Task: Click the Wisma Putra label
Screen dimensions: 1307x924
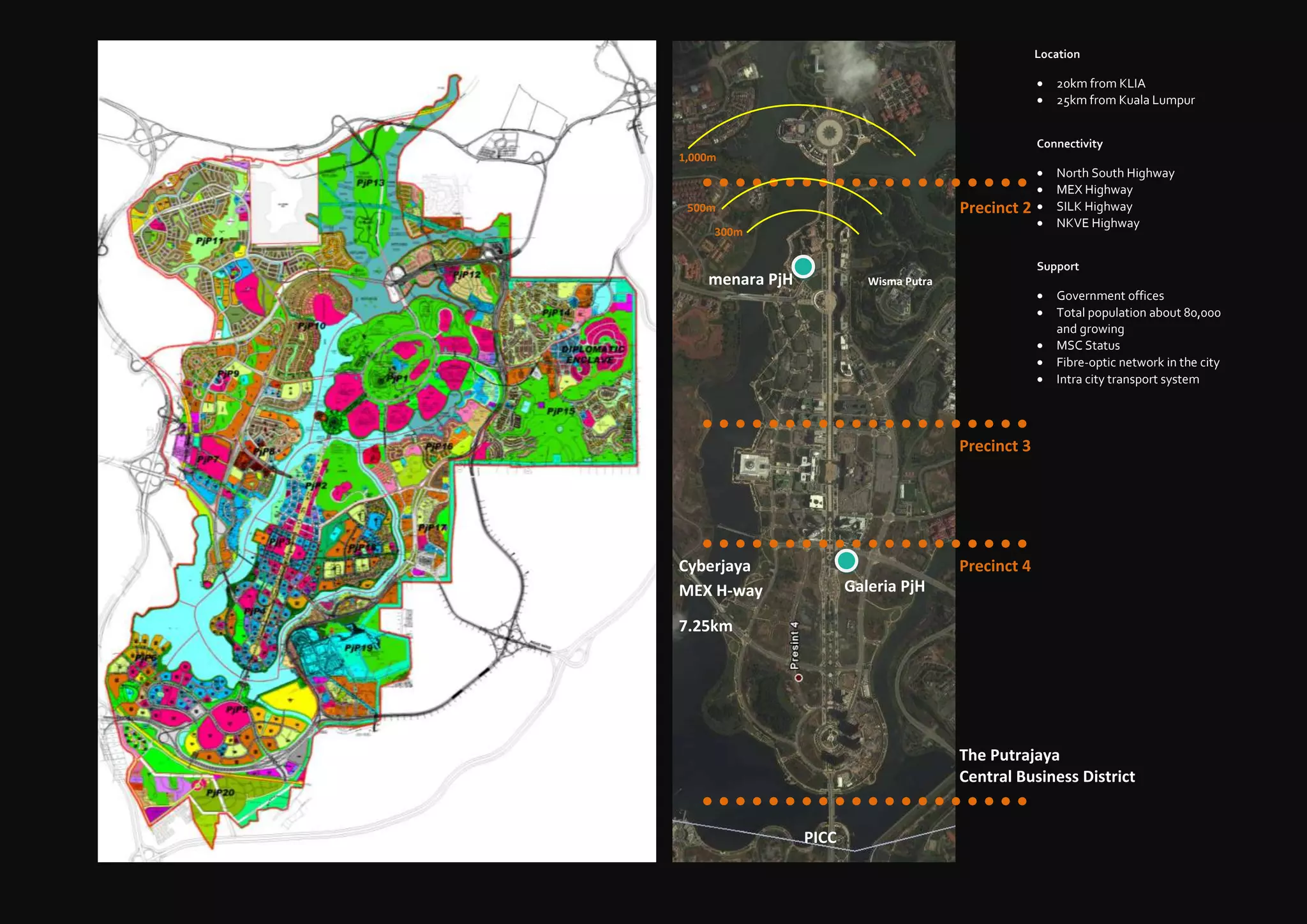Action: tap(899, 281)
